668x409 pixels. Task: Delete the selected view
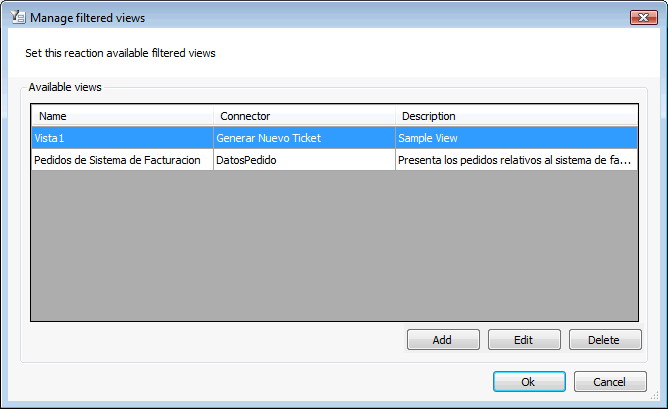pyautogui.click(x=605, y=340)
